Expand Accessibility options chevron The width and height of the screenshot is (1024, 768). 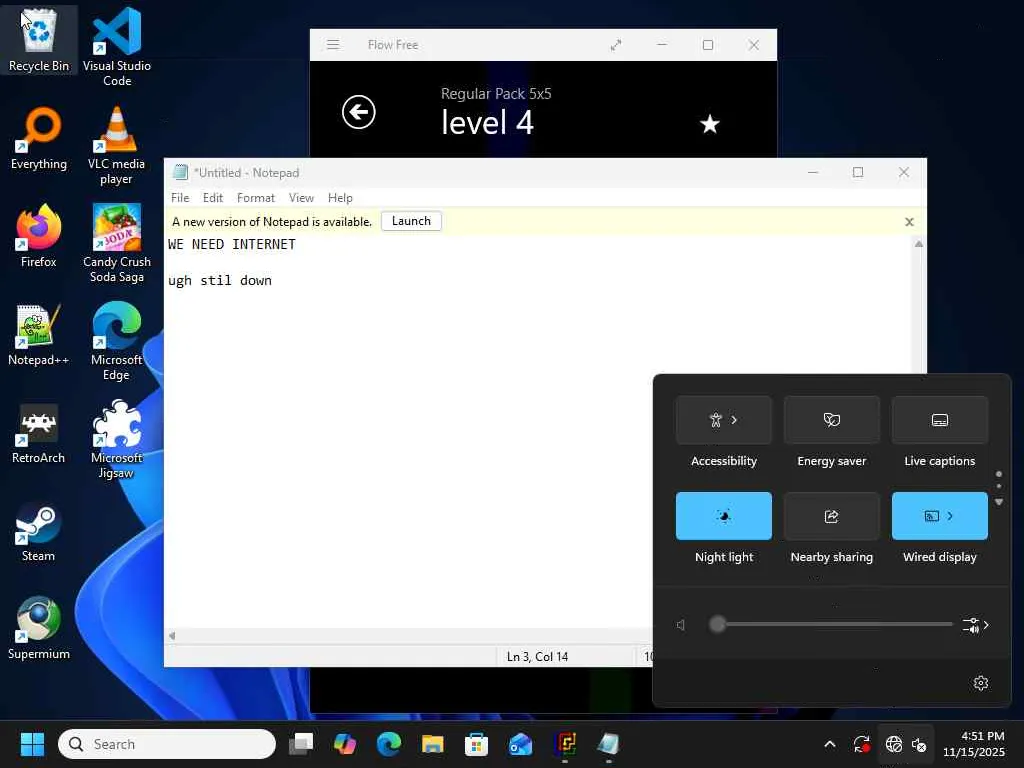[x=735, y=420]
